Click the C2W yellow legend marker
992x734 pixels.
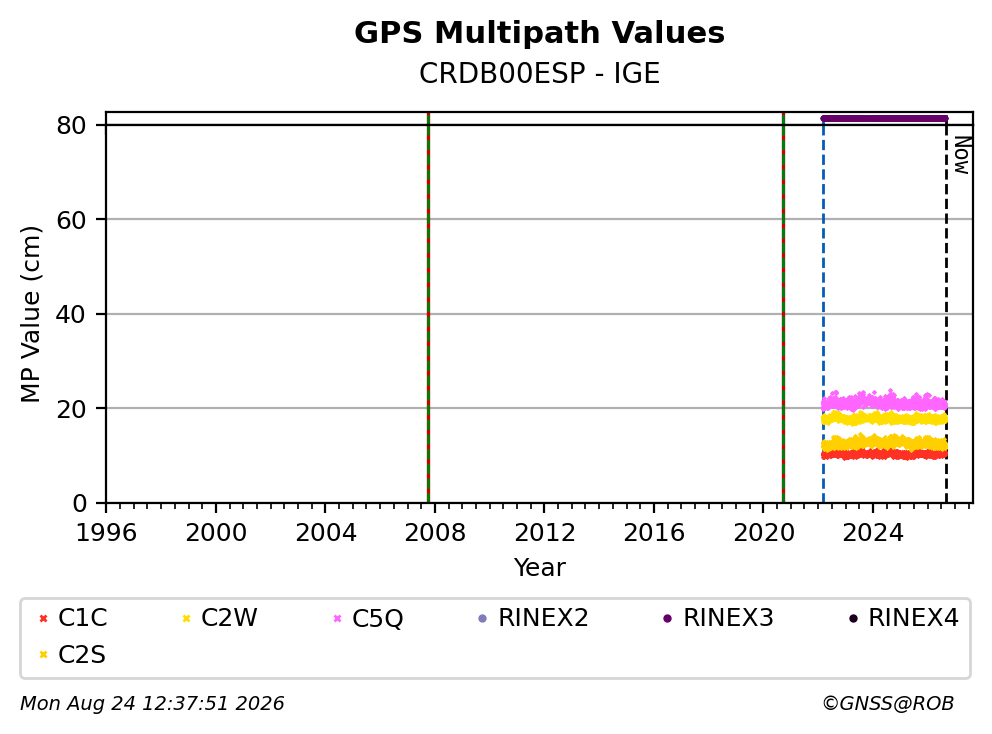[x=186, y=618]
